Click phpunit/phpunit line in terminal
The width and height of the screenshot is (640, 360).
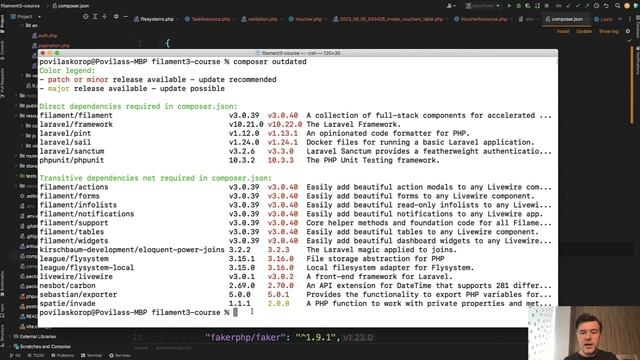(240, 160)
